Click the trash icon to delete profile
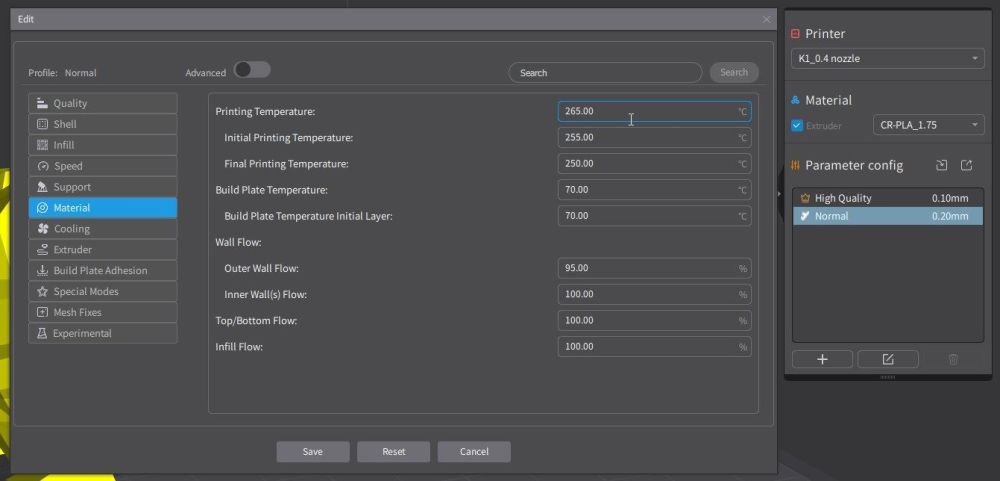Image resolution: width=1000 pixels, height=481 pixels. pos(953,359)
